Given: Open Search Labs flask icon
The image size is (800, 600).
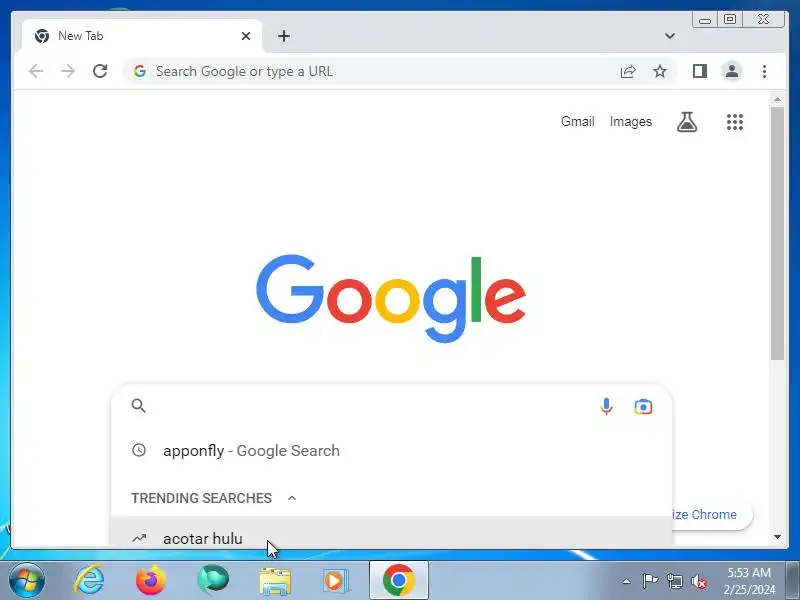Looking at the screenshot, I should coord(687,122).
